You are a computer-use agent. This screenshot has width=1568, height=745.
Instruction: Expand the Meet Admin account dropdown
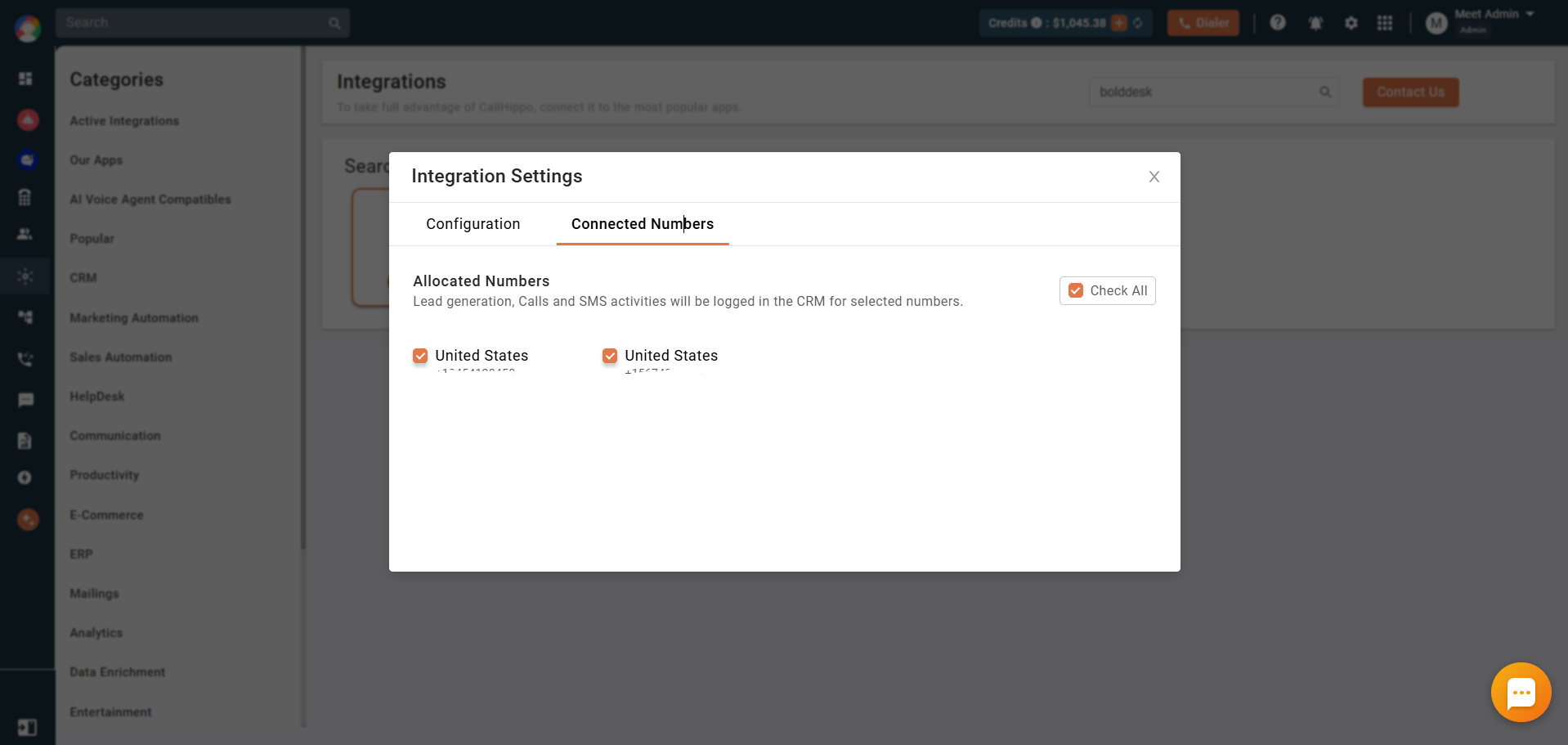1530,14
